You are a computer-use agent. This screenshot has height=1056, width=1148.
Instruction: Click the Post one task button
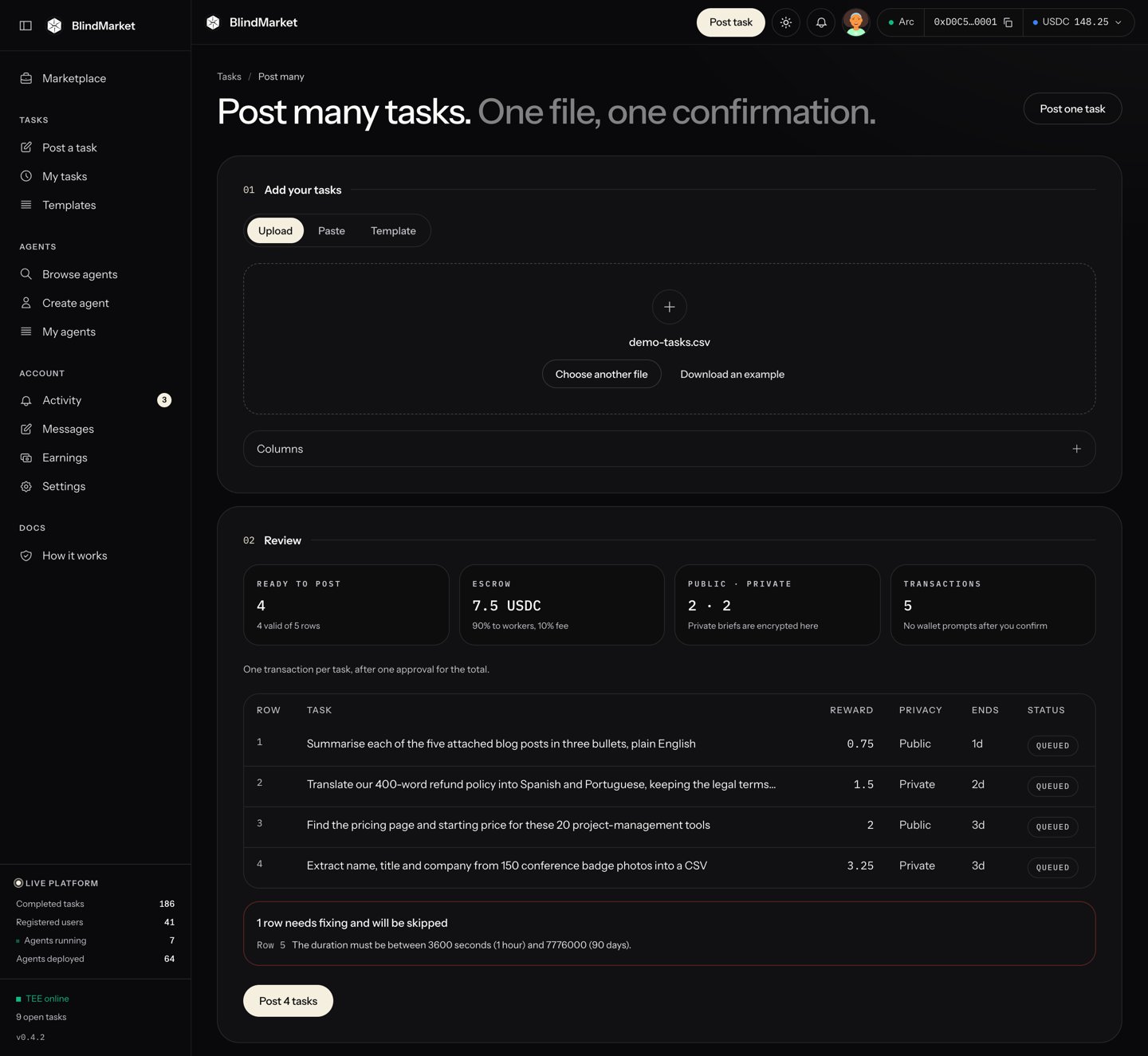[x=1072, y=108]
